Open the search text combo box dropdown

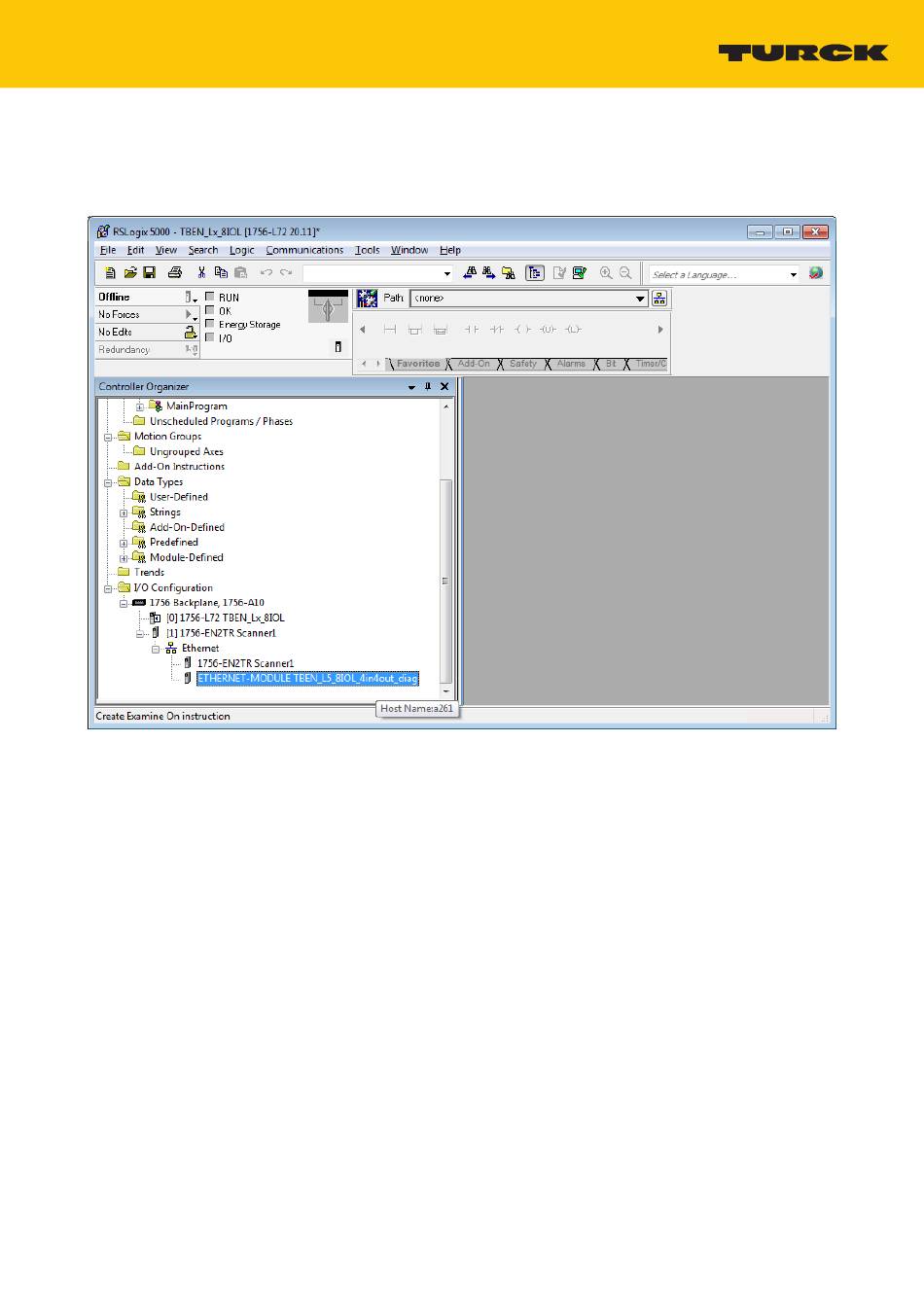coord(447,274)
